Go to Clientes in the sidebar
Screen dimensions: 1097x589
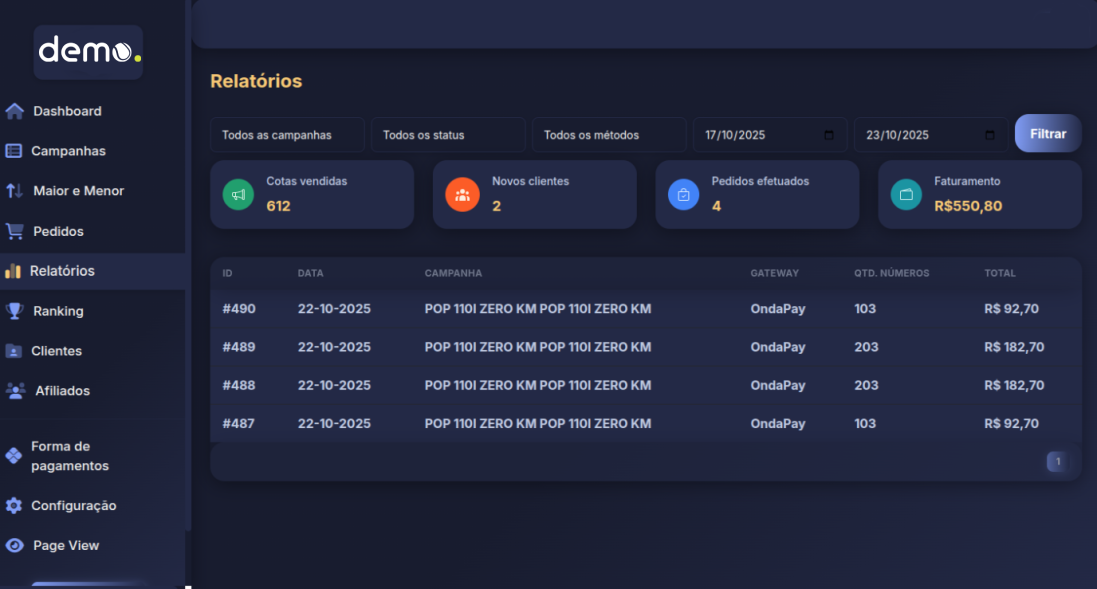point(56,351)
